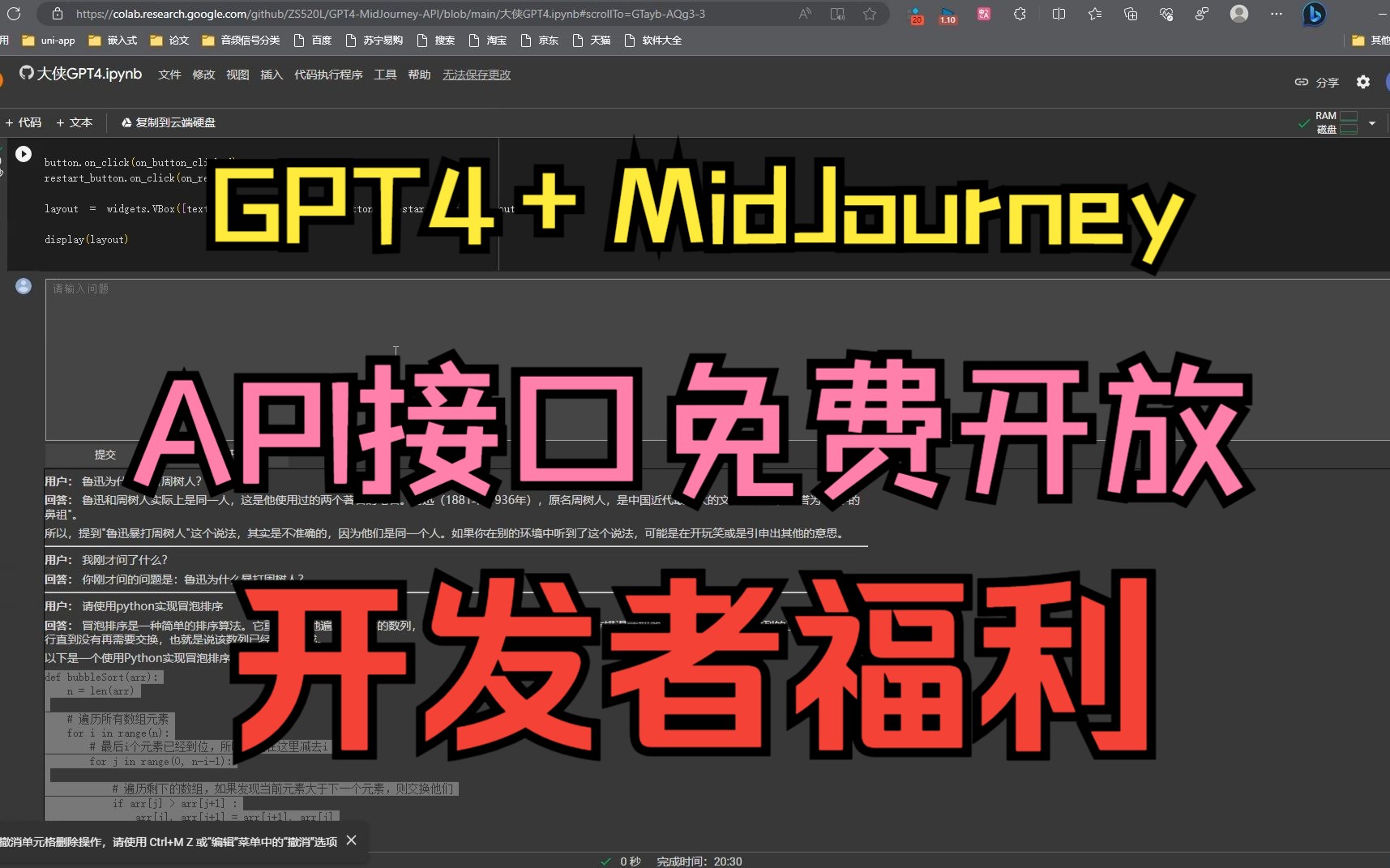Click the green checkmark next to RAM indicator
Viewport: 1390px width, 868px height.
tap(1303, 123)
